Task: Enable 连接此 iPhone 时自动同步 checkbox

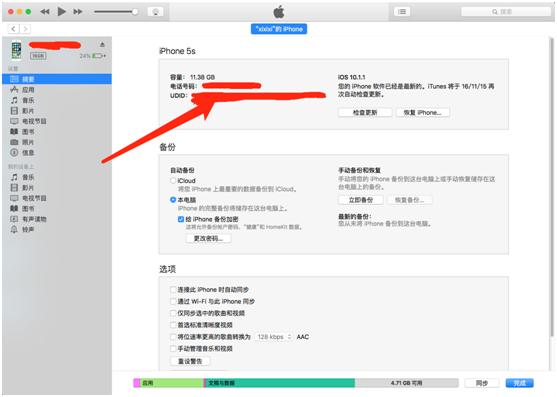Action: tap(173, 290)
